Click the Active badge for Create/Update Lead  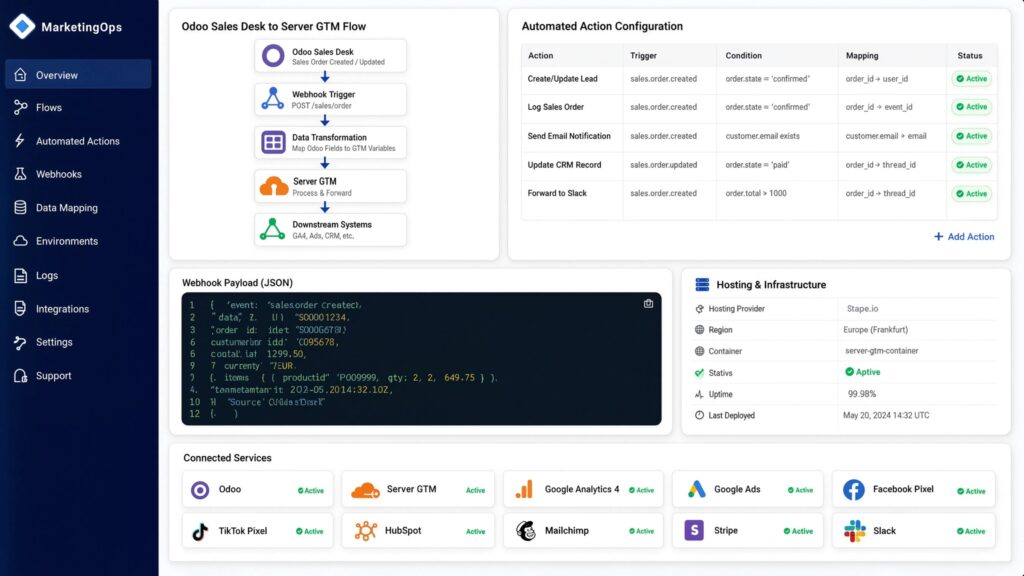click(972, 78)
